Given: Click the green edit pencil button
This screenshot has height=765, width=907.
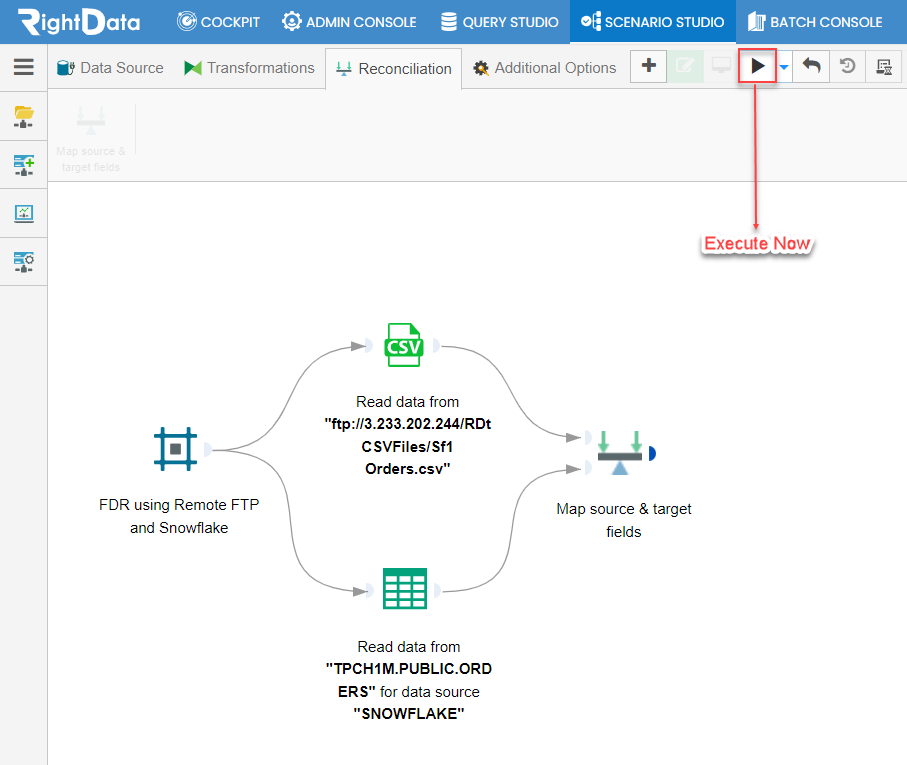Looking at the screenshot, I should [685, 66].
